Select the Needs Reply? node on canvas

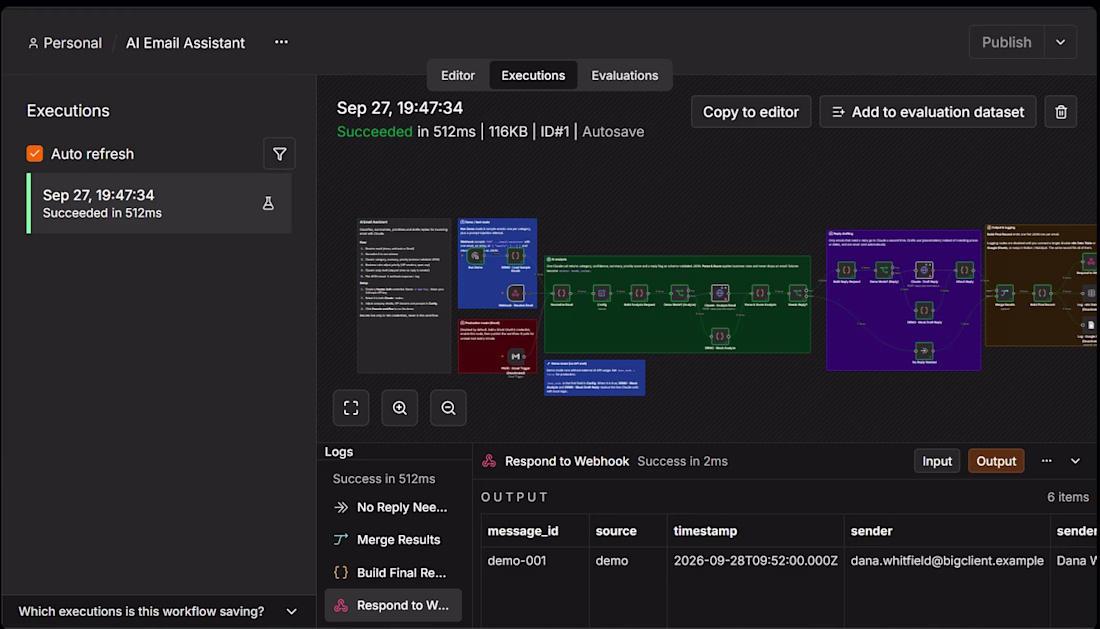798,292
